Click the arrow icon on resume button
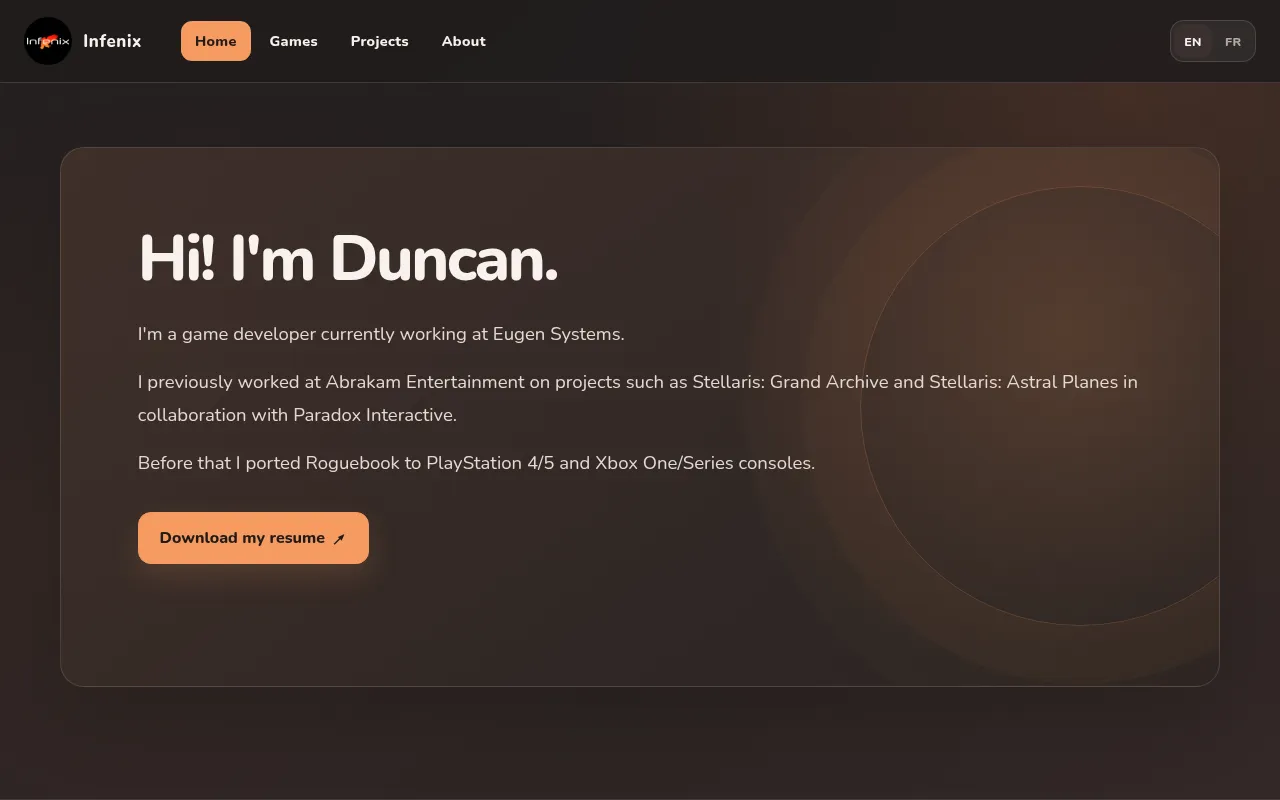Viewport: 1280px width, 800px height. (339, 539)
